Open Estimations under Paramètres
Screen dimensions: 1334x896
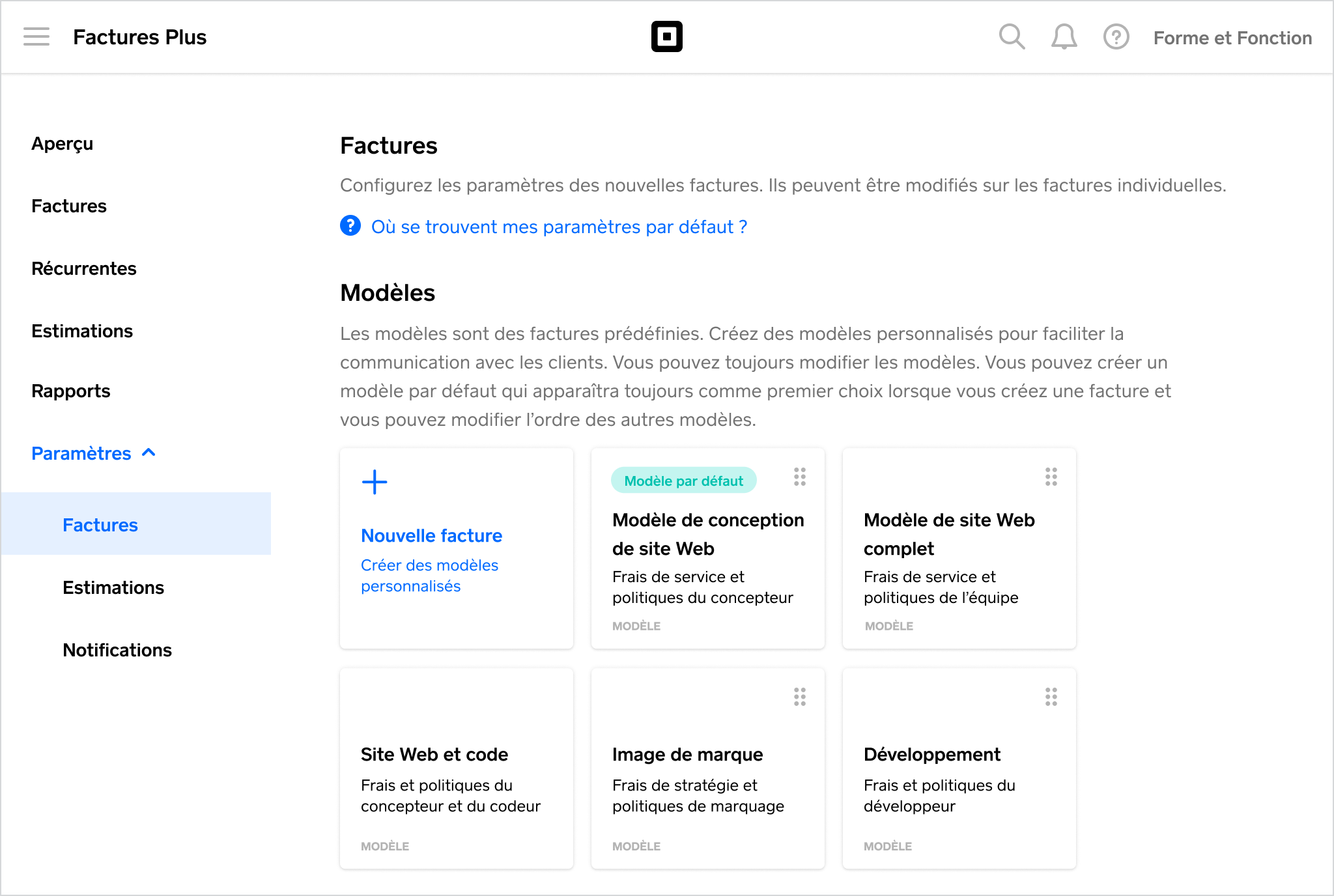tap(113, 587)
